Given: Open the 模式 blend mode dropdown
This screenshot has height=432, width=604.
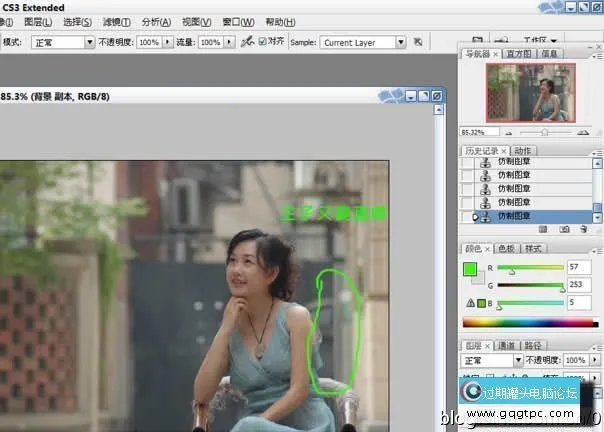Looking at the screenshot, I should (63, 42).
